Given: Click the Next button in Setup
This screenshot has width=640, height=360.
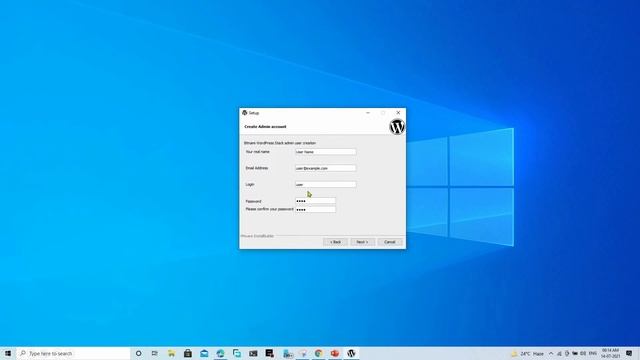Looking at the screenshot, I should point(362,242).
